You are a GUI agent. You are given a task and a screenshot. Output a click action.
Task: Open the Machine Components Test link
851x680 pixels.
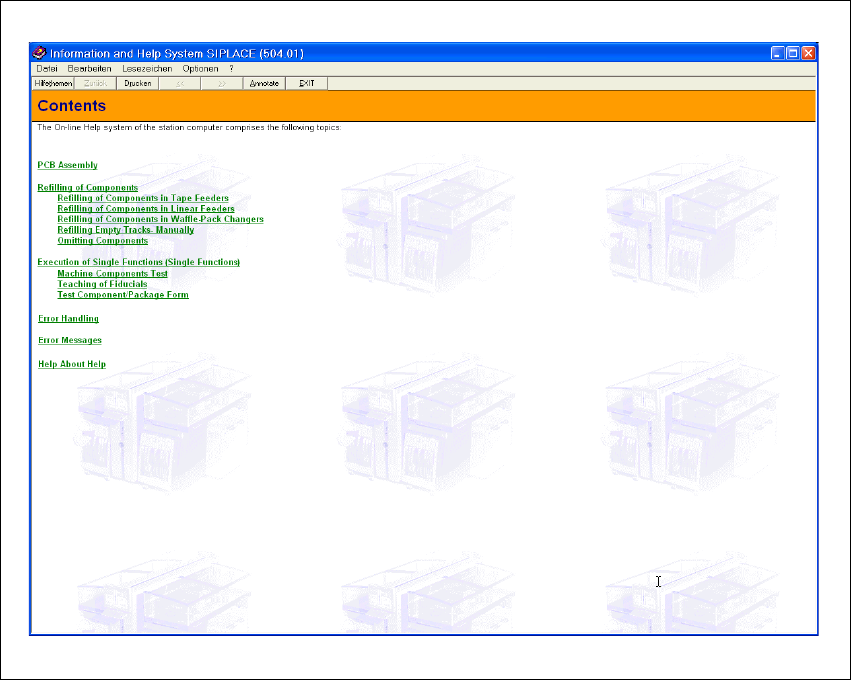112,274
